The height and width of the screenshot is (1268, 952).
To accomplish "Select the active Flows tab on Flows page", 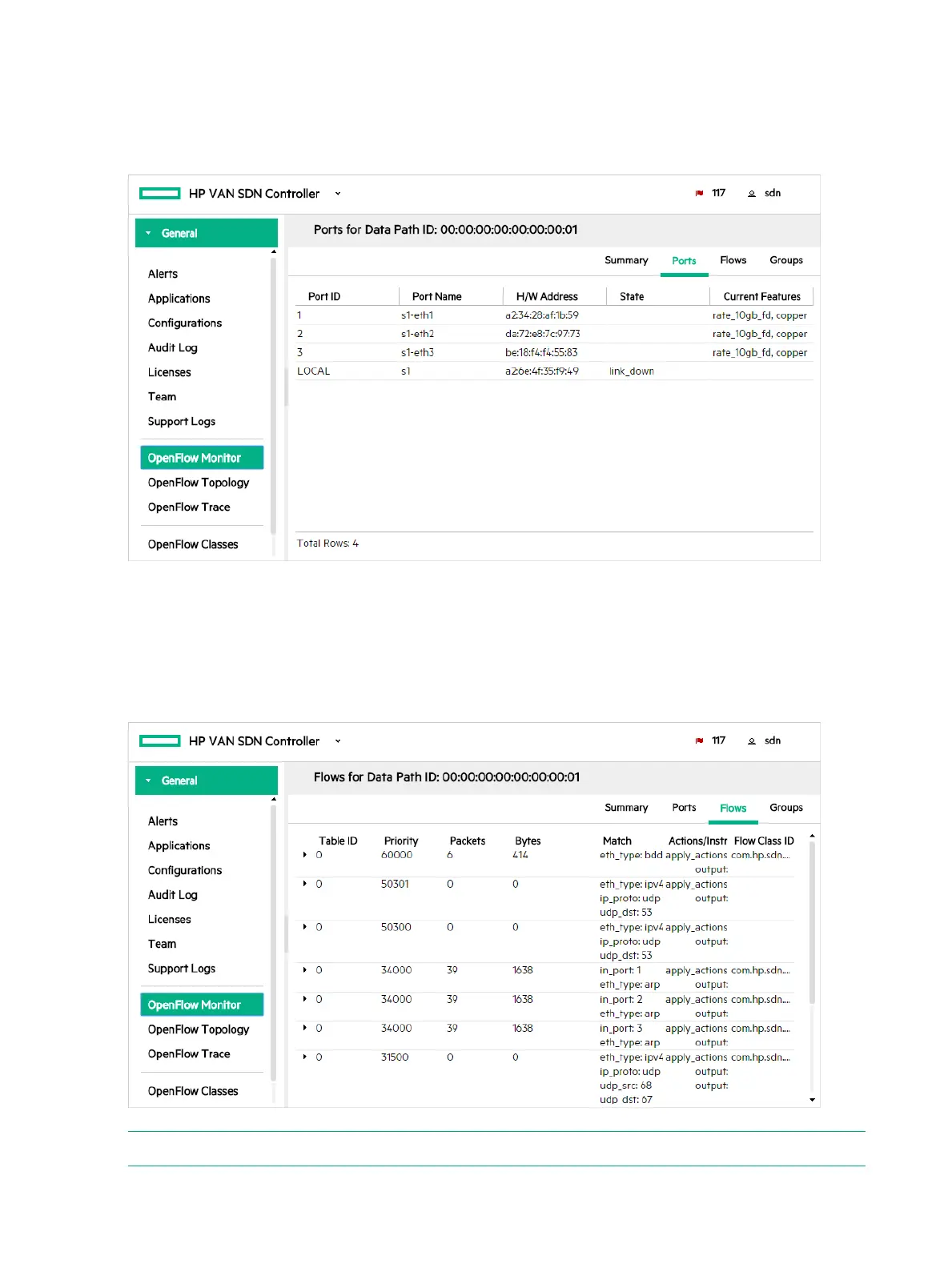I will coord(733,809).
